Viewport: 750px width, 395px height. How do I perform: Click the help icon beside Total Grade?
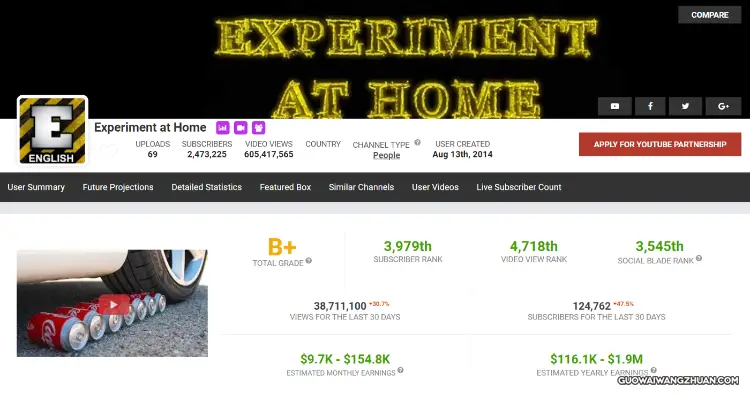pos(309,261)
